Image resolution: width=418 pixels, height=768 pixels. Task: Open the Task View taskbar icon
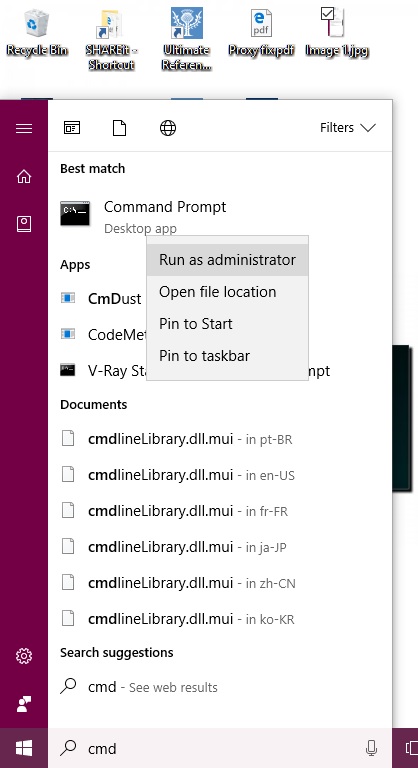(411, 748)
